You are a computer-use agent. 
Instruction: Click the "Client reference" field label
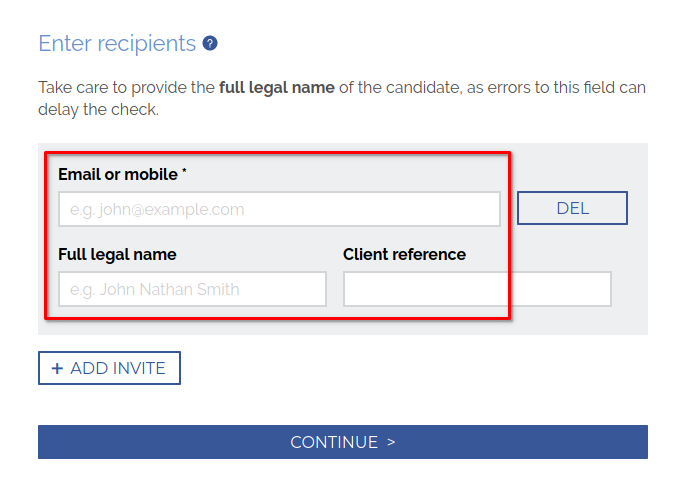[x=404, y=254]
